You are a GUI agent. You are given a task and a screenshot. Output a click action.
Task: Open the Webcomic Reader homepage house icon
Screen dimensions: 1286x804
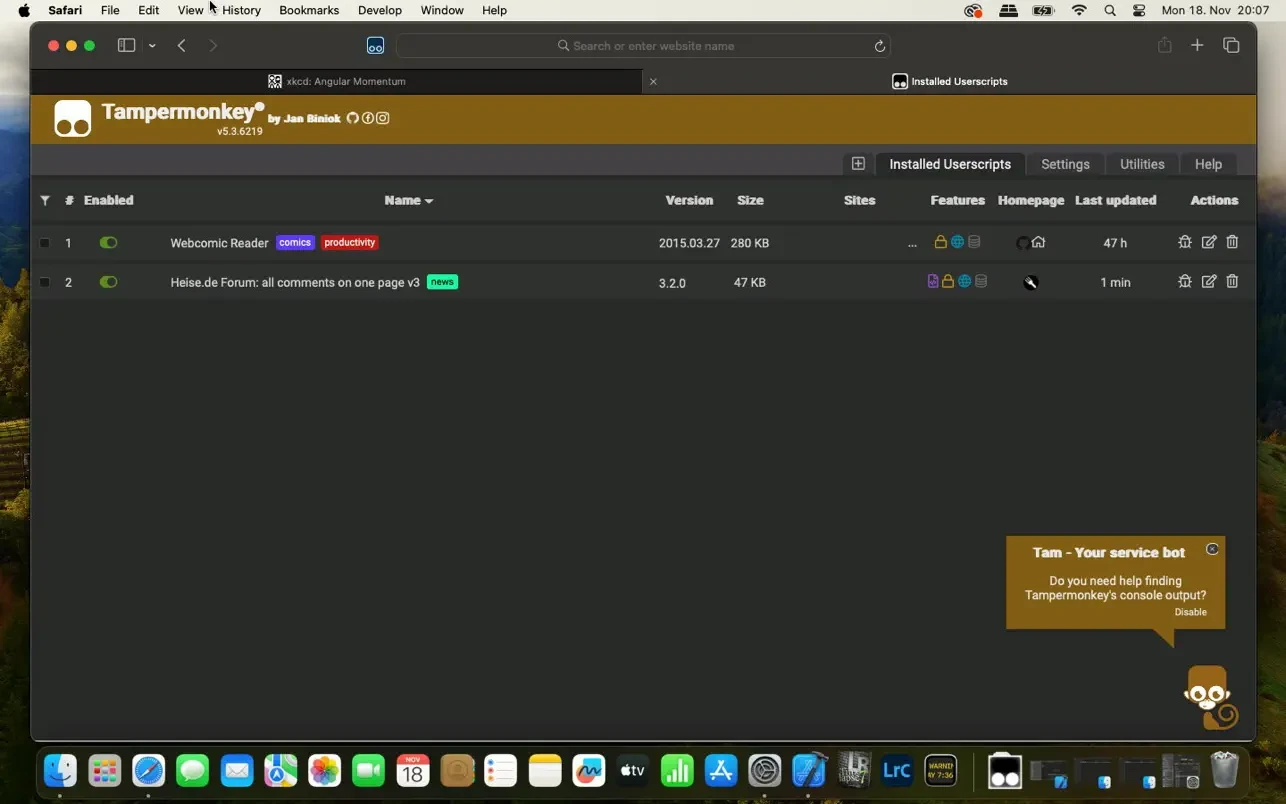click(x=1038, y=242)
